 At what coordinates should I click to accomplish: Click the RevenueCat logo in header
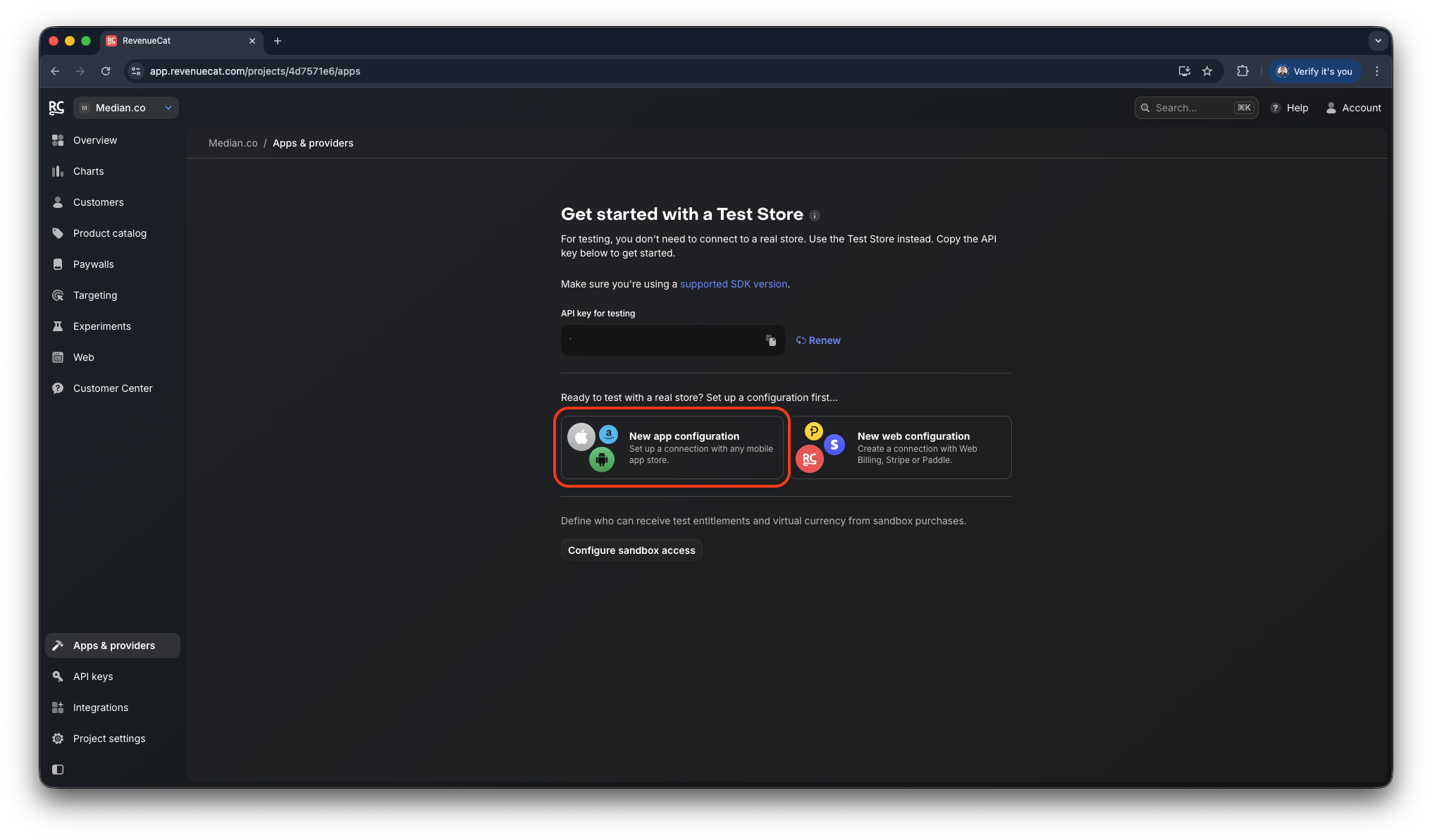[x=56, y=108]
